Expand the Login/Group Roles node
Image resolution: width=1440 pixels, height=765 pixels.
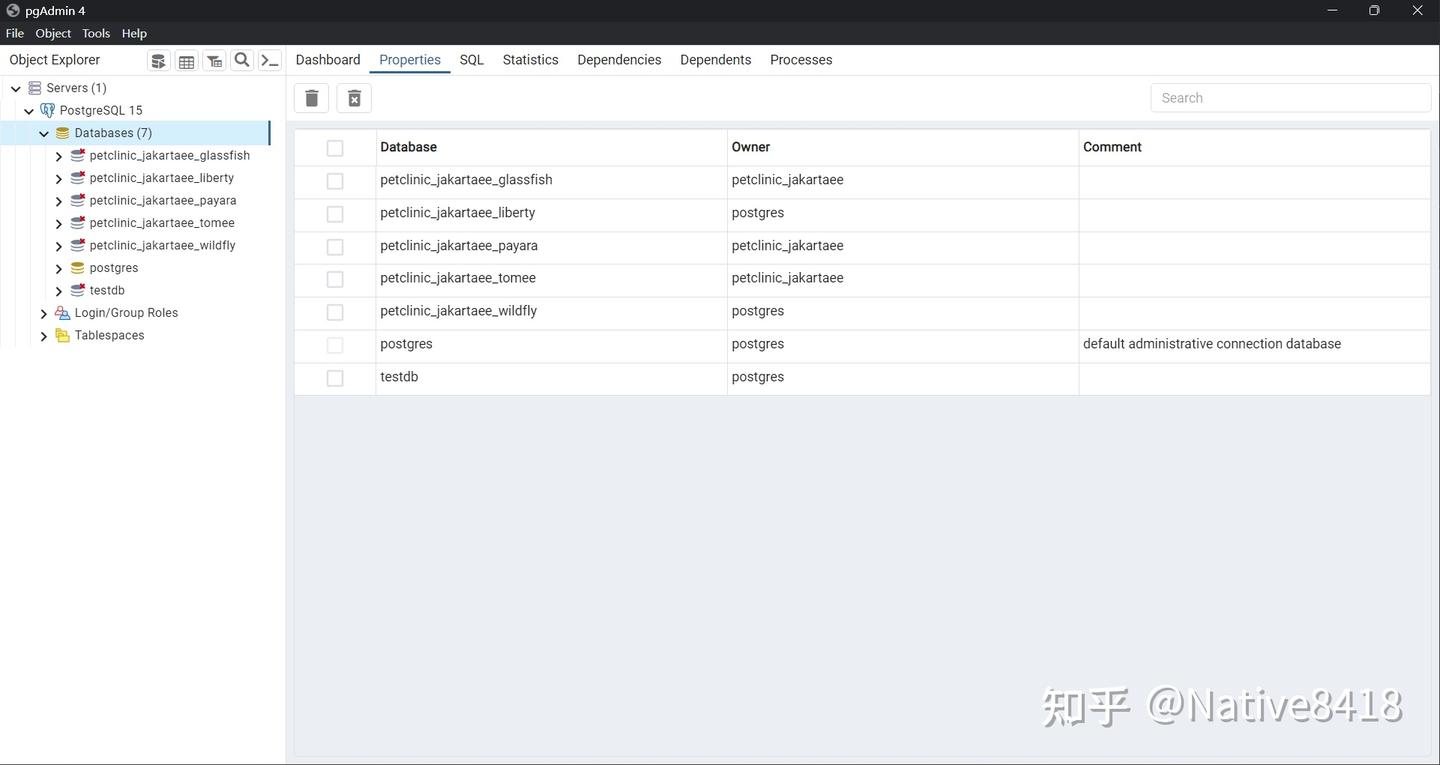click(x=44, y=314)
